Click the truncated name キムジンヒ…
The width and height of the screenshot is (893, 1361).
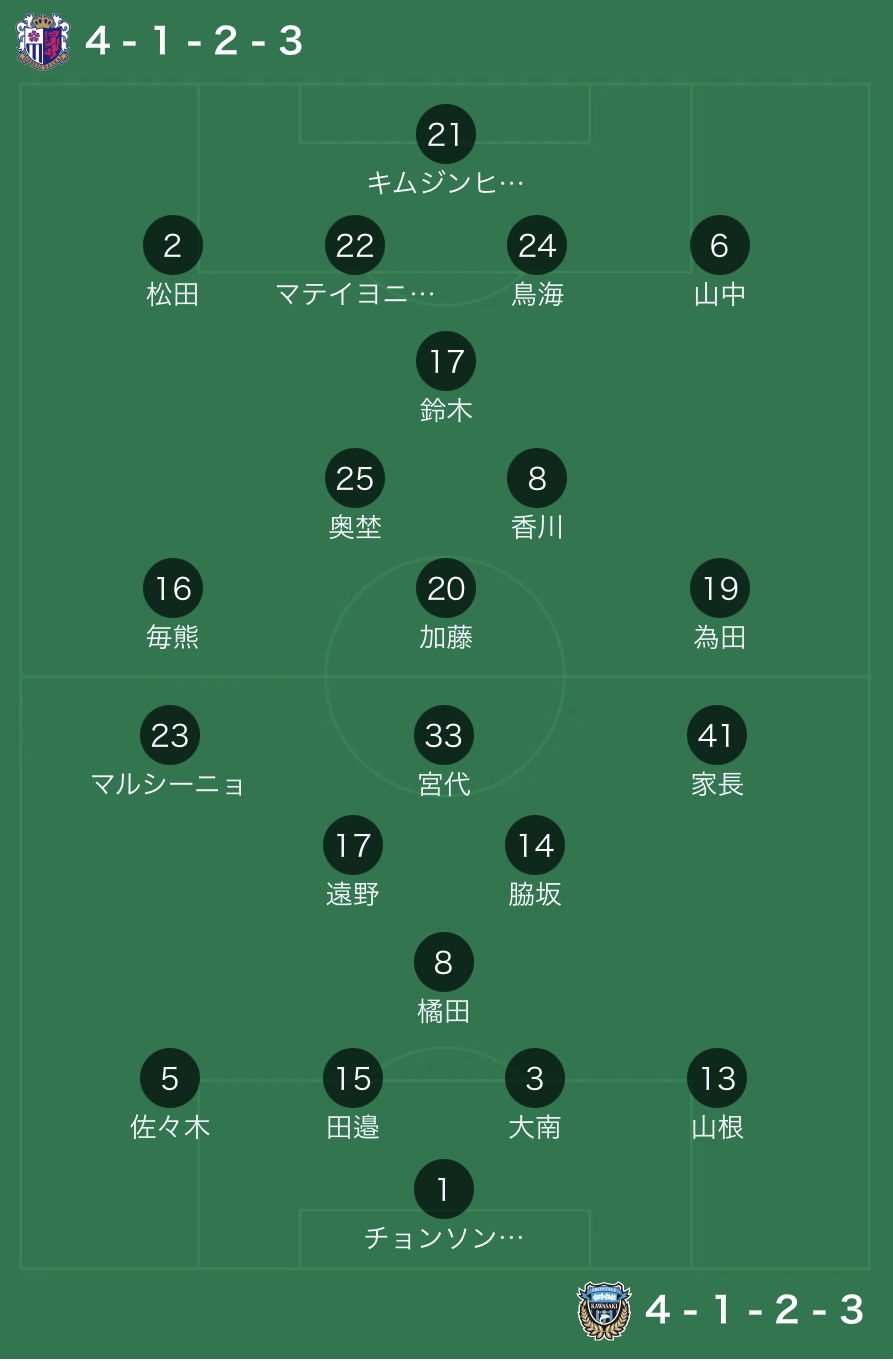point(445,182)
